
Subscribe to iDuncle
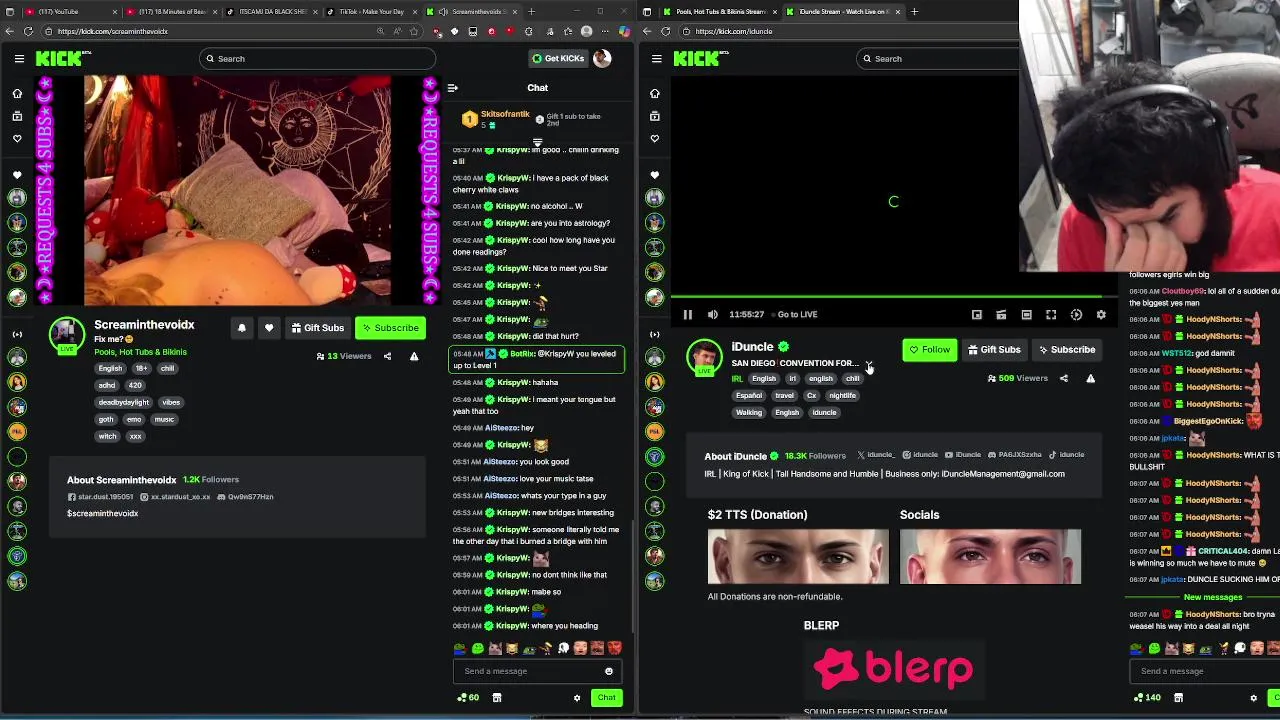tap(1067, 350)
